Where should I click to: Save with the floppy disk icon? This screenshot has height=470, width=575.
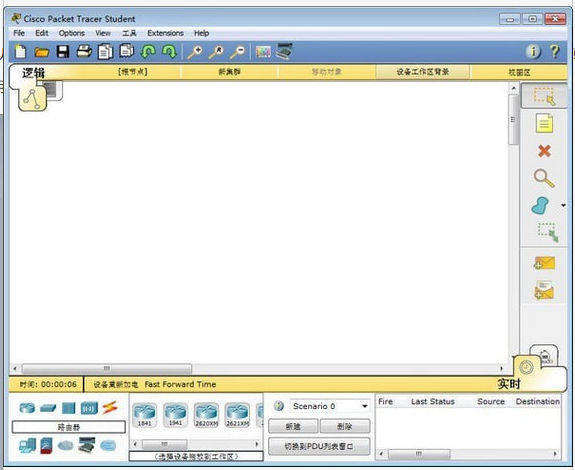coord(63,52)
